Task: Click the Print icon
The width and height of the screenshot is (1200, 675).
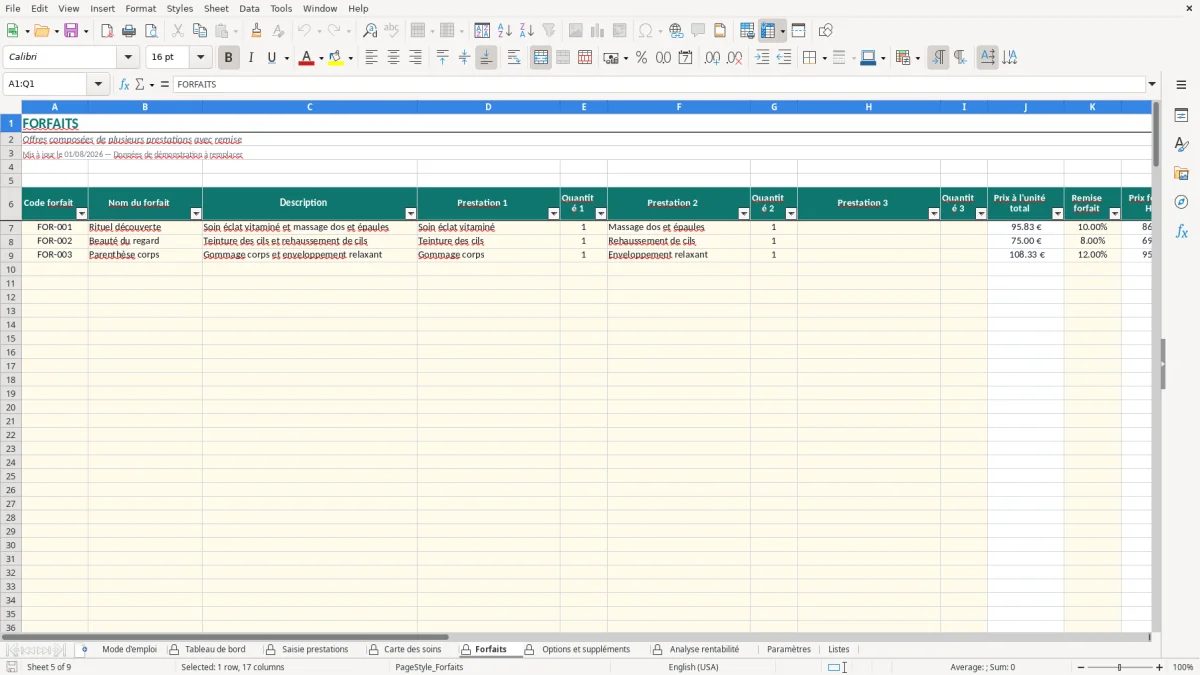Action: click(129, 31)
